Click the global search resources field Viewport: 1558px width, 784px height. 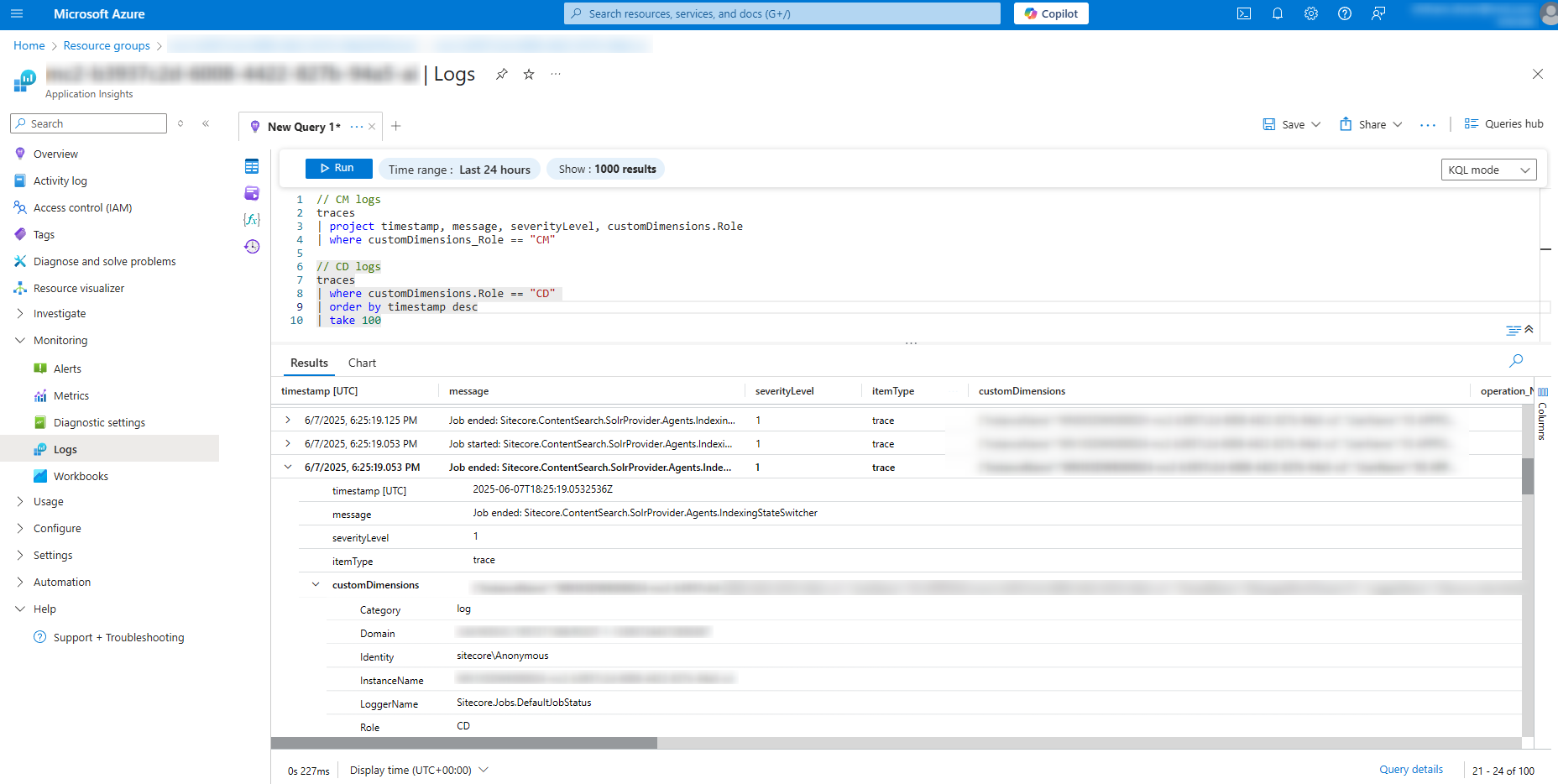click(x=782, y=13)
